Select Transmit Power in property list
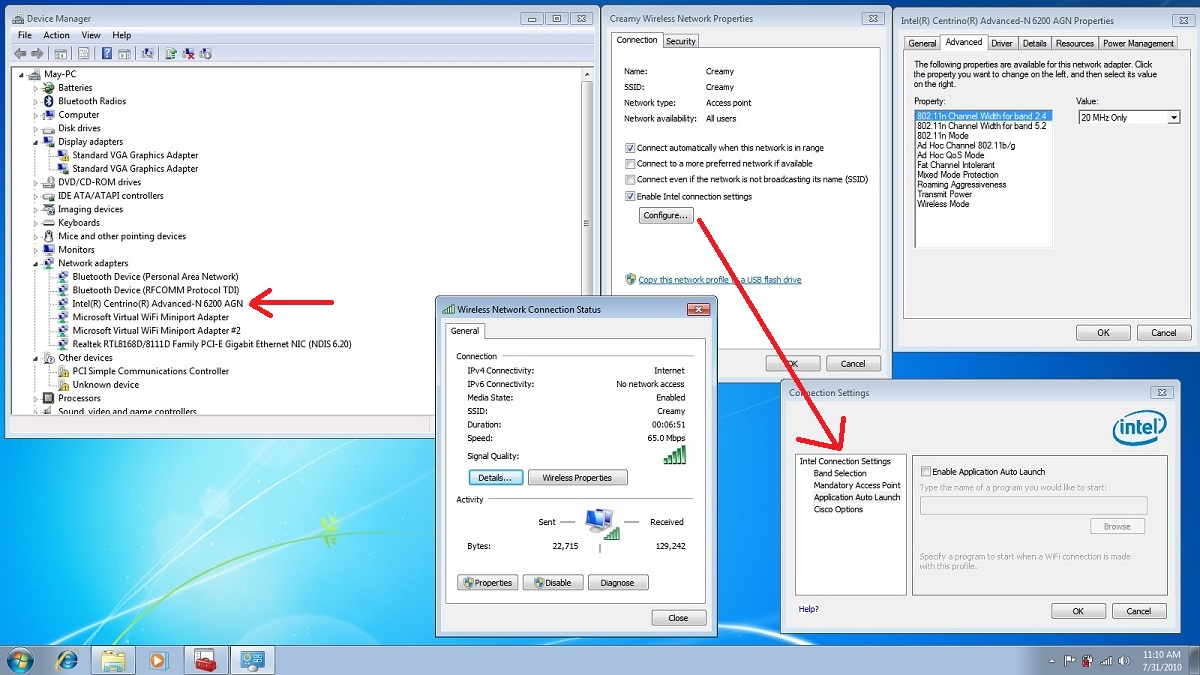This screenshot has height=675, width=1200. click(945, 194)
